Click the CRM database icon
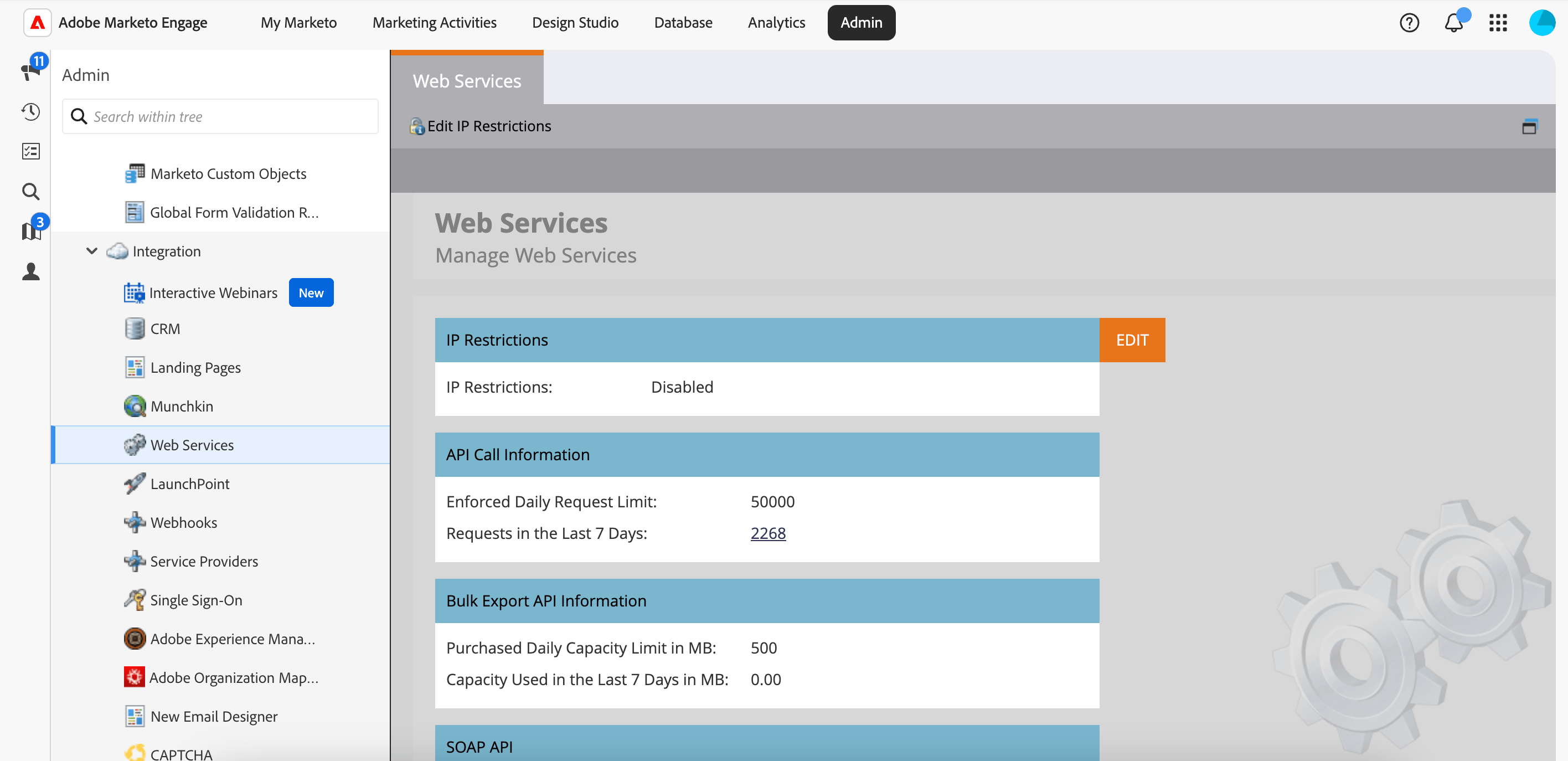Image resolution: width=1568 pixels, height=761 pixels. click(135, 328)
